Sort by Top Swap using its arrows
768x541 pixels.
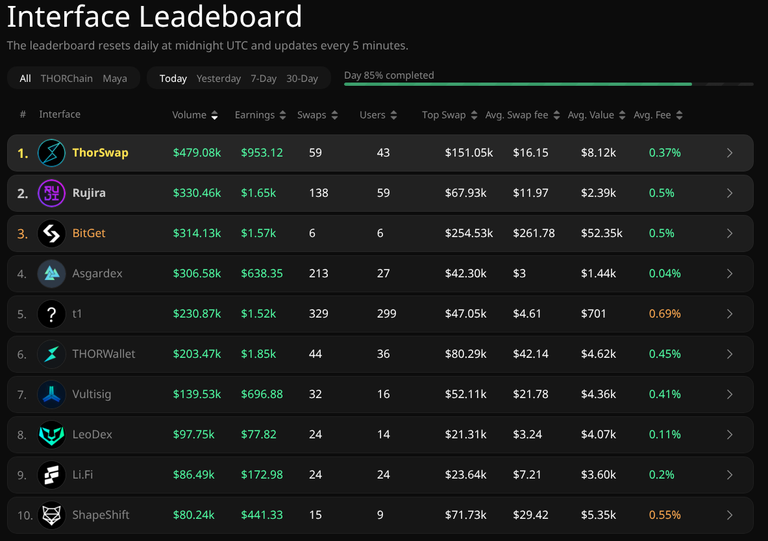(474, 115)
